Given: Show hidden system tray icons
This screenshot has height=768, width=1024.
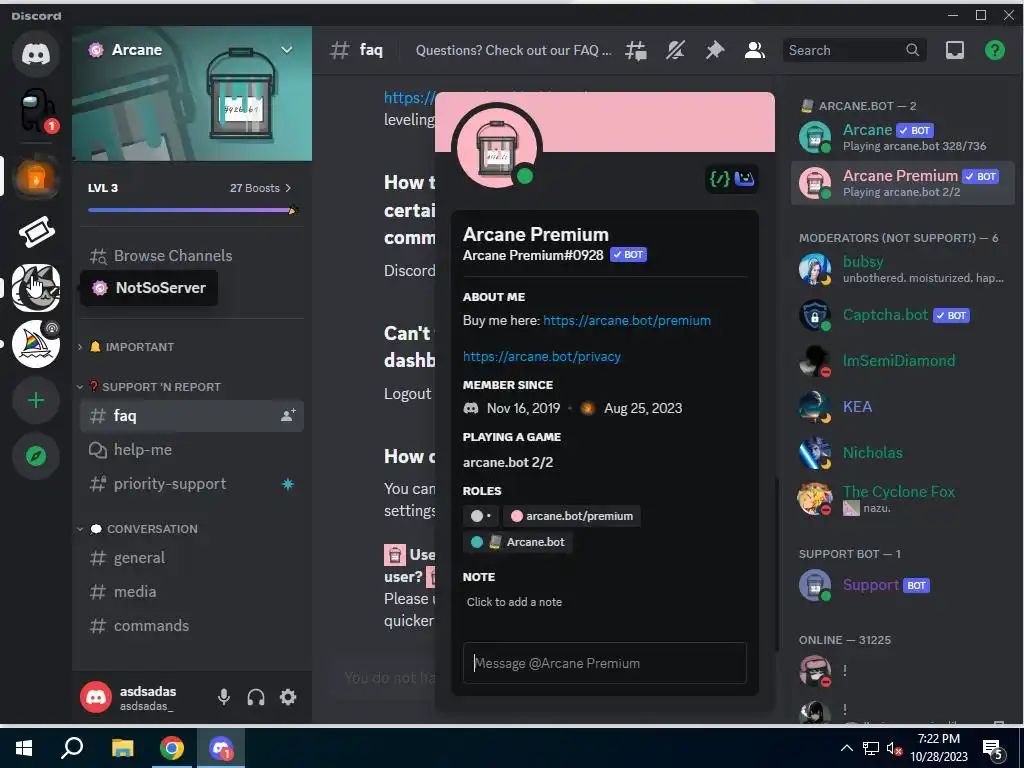Looking at the screenshot, I should [x=846, y=748].
